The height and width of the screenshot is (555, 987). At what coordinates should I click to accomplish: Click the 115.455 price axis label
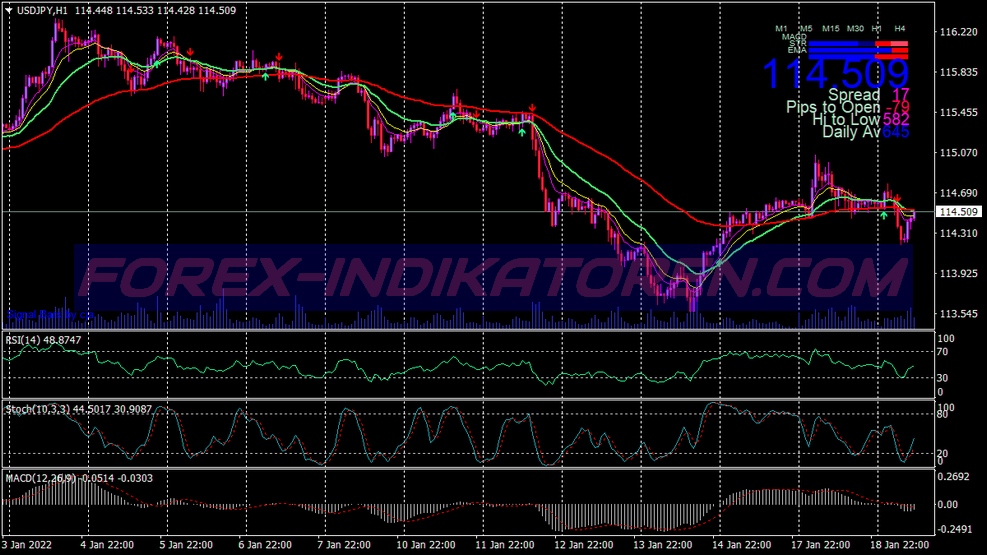point(958,113)
